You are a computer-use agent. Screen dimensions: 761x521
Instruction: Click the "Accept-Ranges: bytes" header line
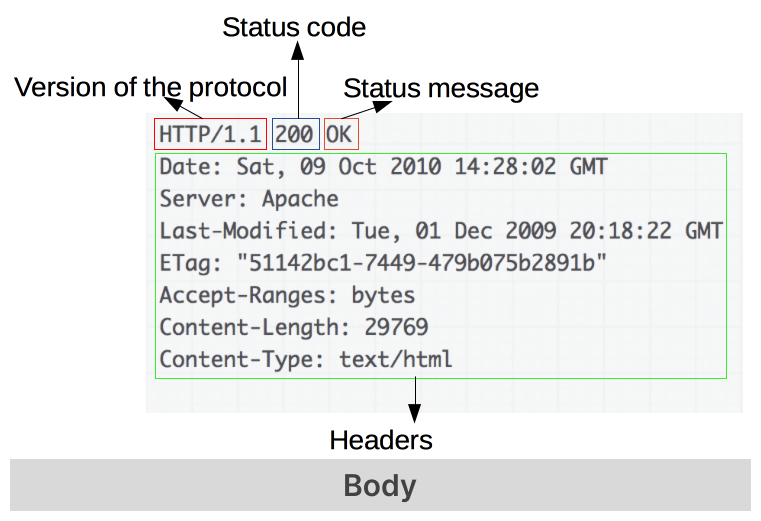click(287, 295)
